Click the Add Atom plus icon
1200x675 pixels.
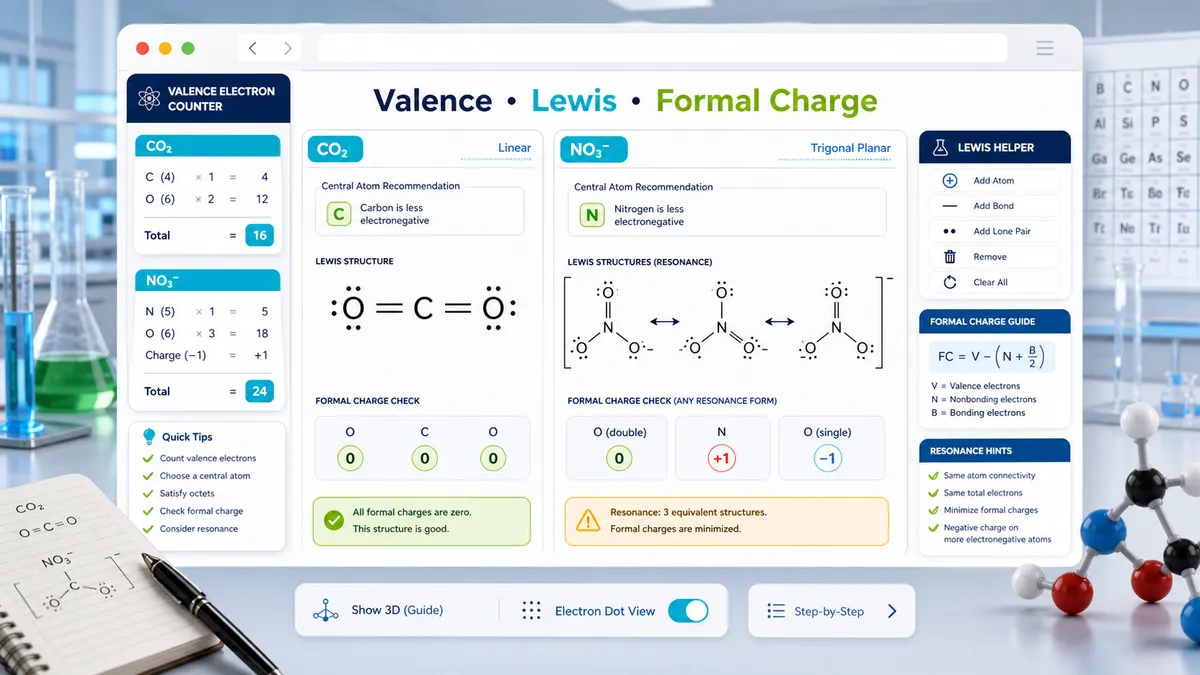coord(950,181)
